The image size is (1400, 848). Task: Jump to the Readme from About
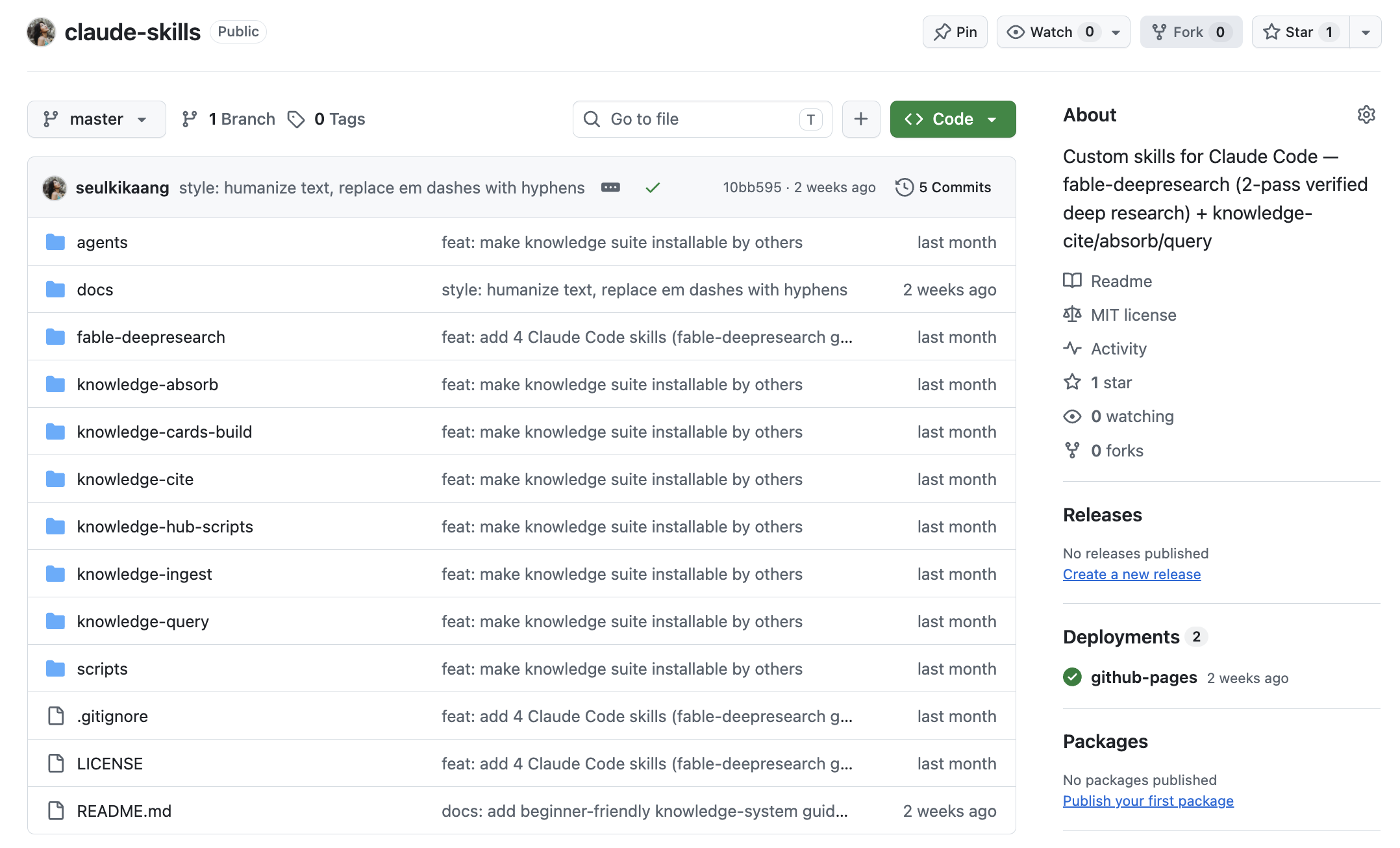pyautogui.click(x=1121, y=281)
